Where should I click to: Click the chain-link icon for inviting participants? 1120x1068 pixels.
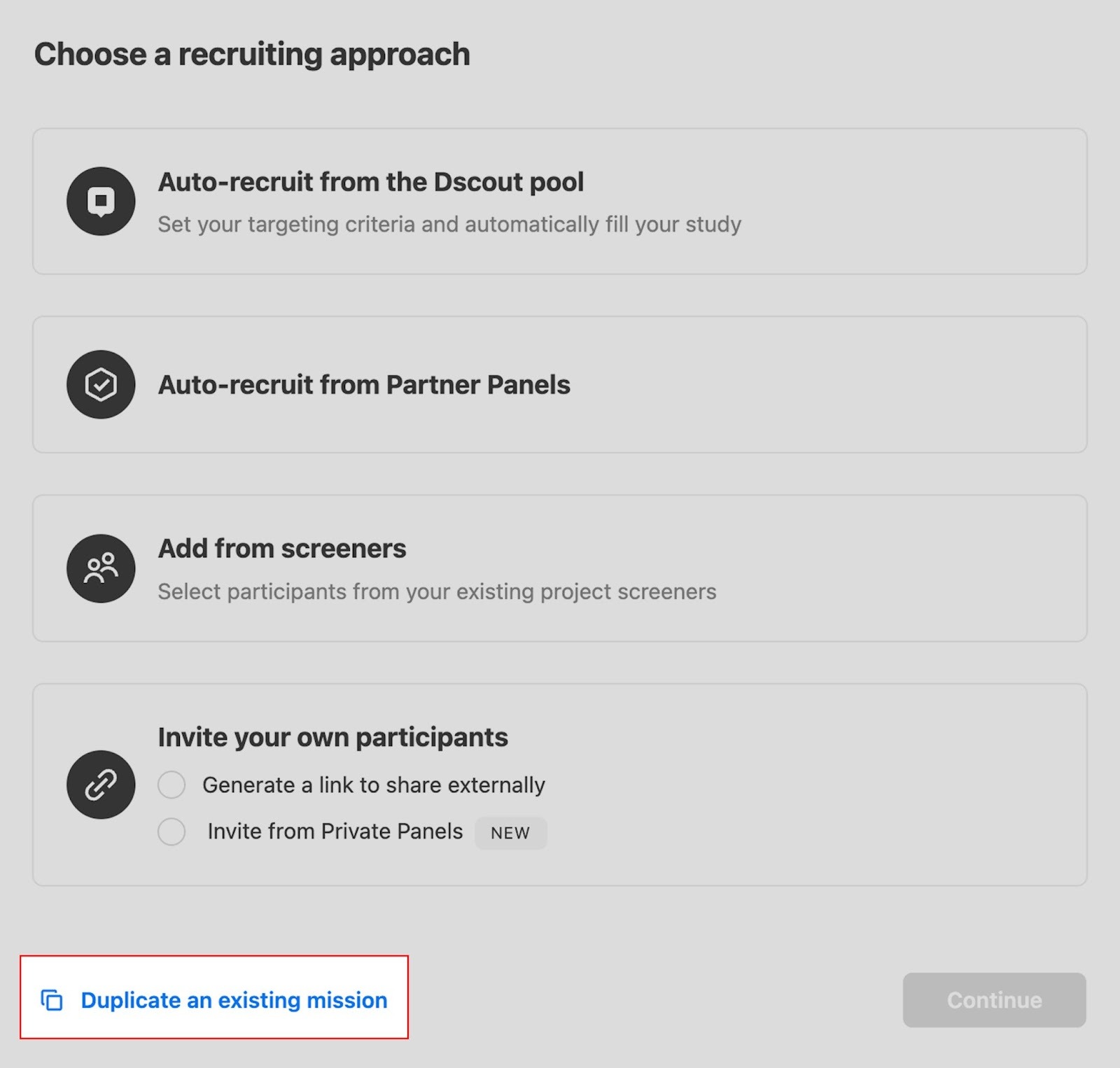[x=101, y=785]
